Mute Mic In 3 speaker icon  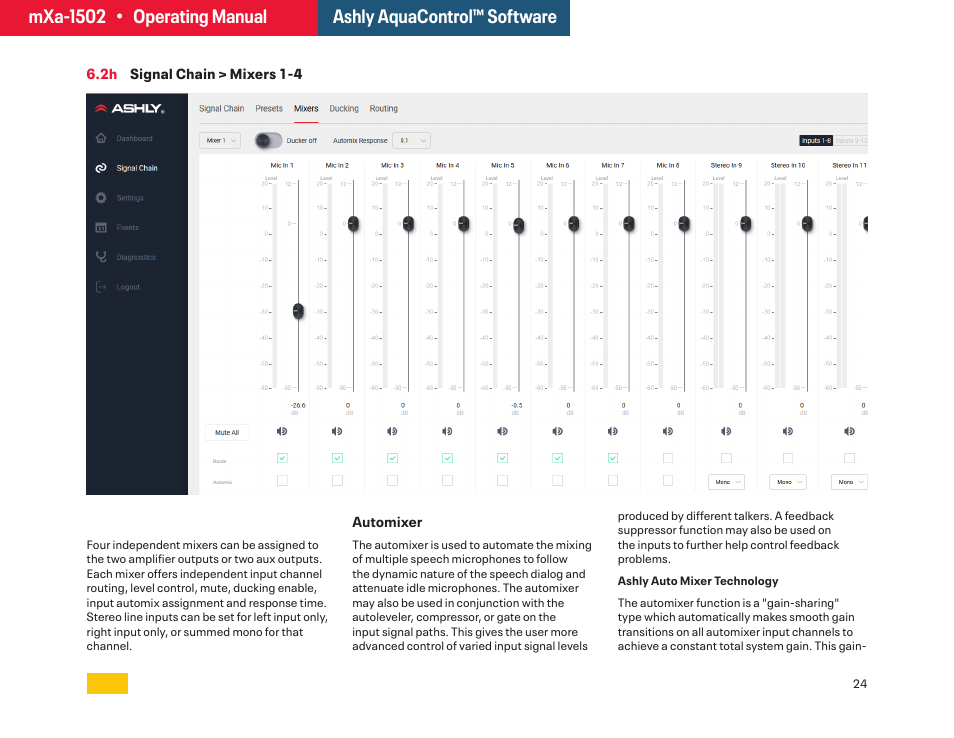pyautogui.click(x=392, y=431)
